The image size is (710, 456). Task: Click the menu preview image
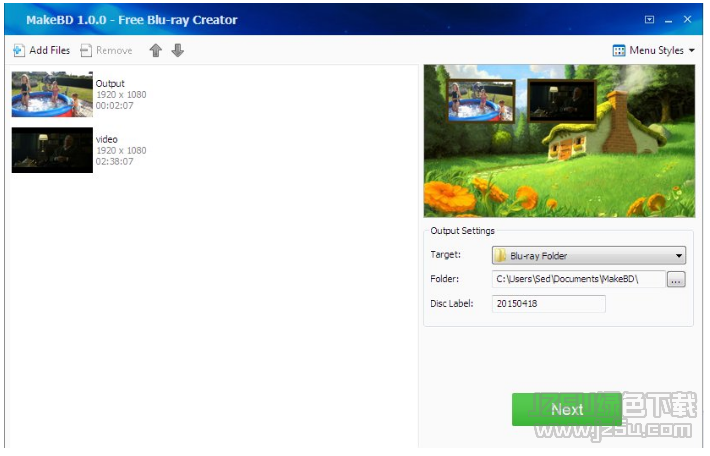point(559,141)
